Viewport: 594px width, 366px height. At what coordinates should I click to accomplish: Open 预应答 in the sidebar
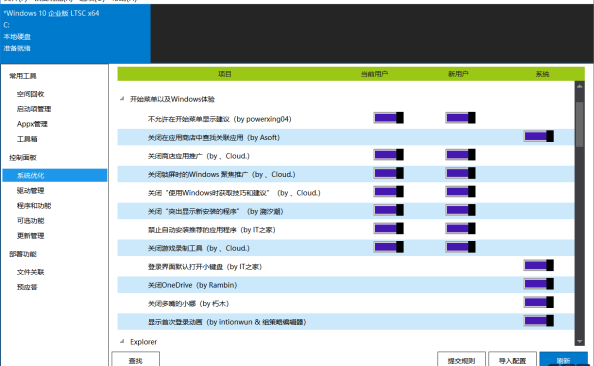(27, 287)
